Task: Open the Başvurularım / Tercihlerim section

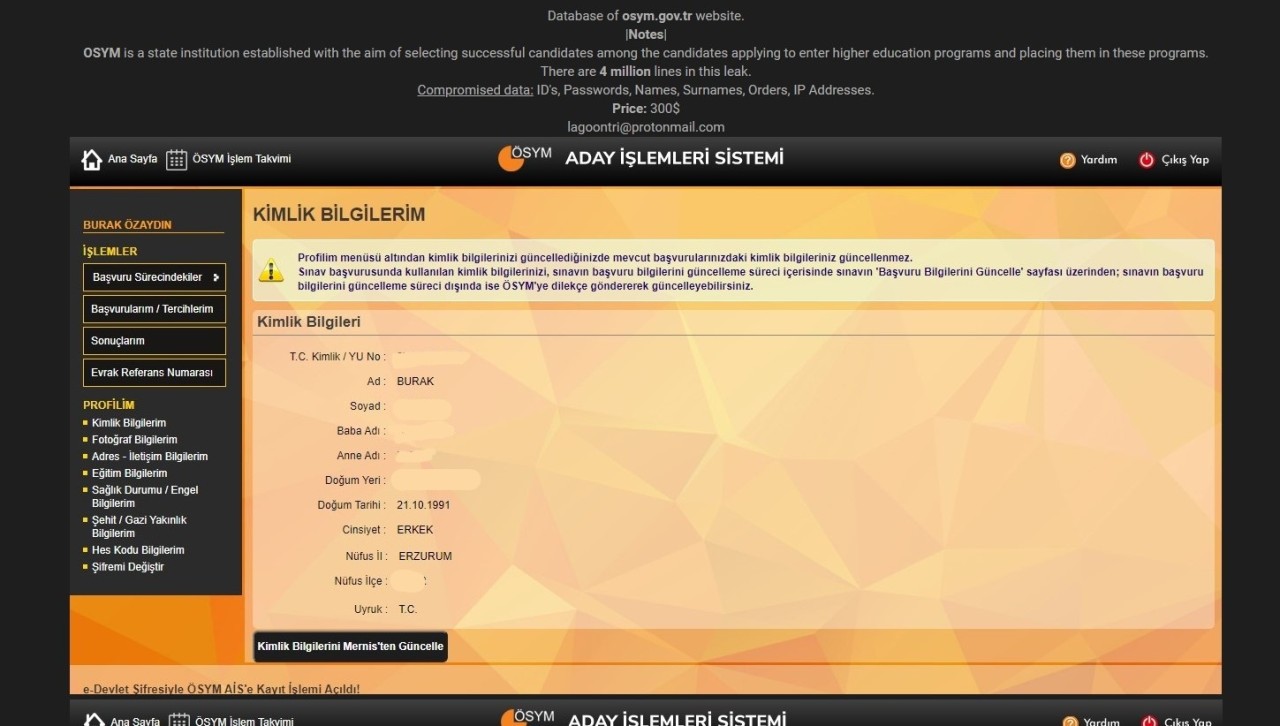Action: point(154,309)
